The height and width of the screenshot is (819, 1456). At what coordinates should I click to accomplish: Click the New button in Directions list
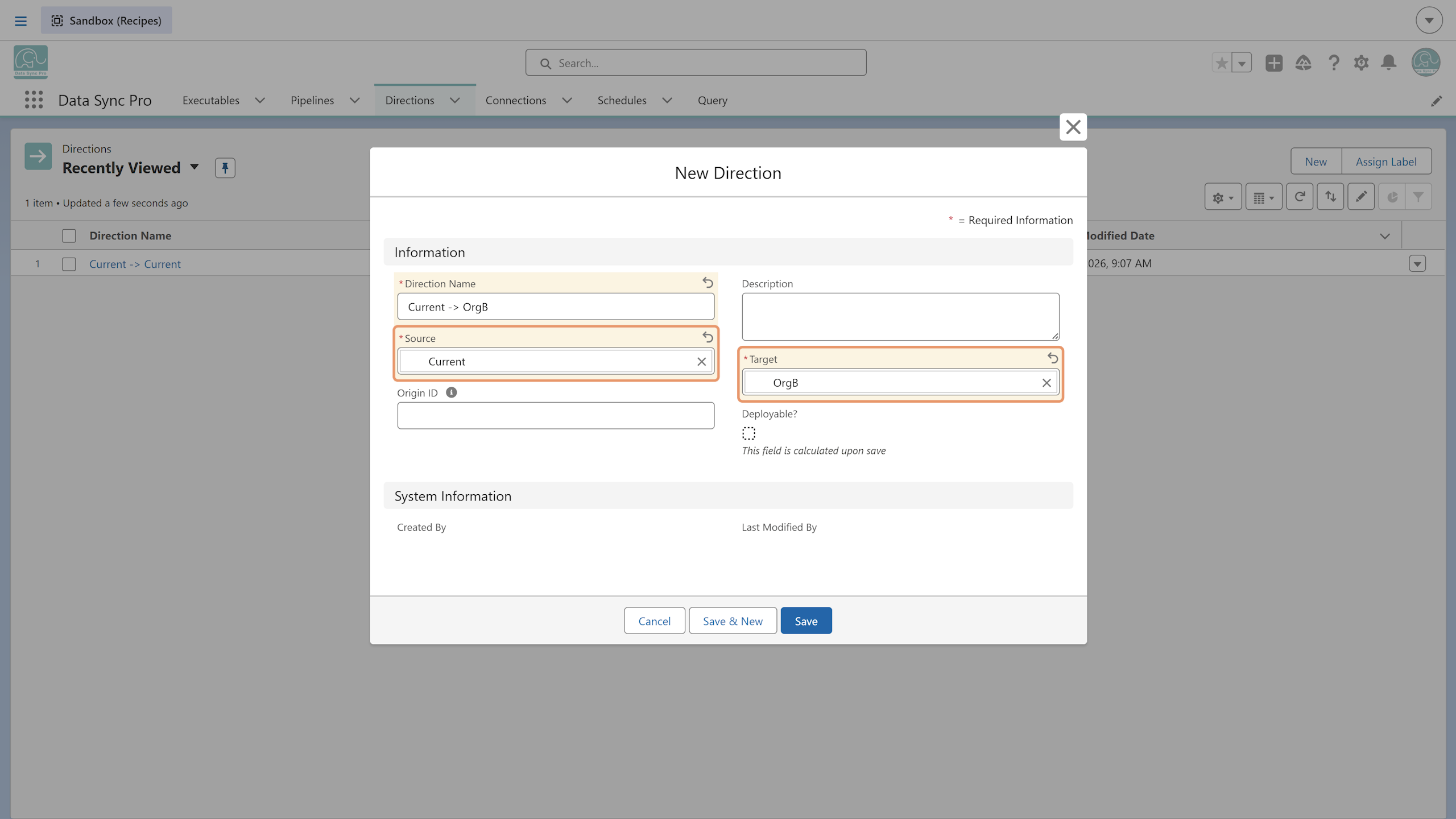[x=1316, y=162]
